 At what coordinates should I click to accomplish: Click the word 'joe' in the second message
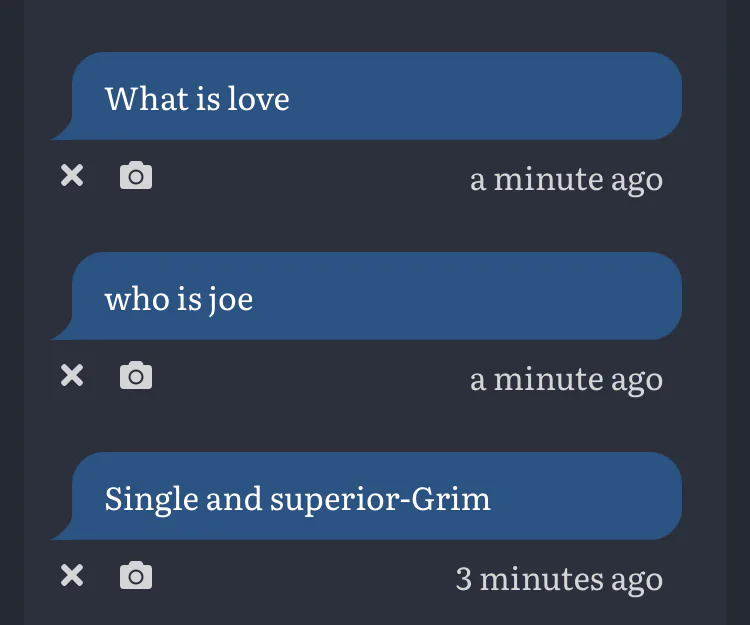[x=231, y=300]
